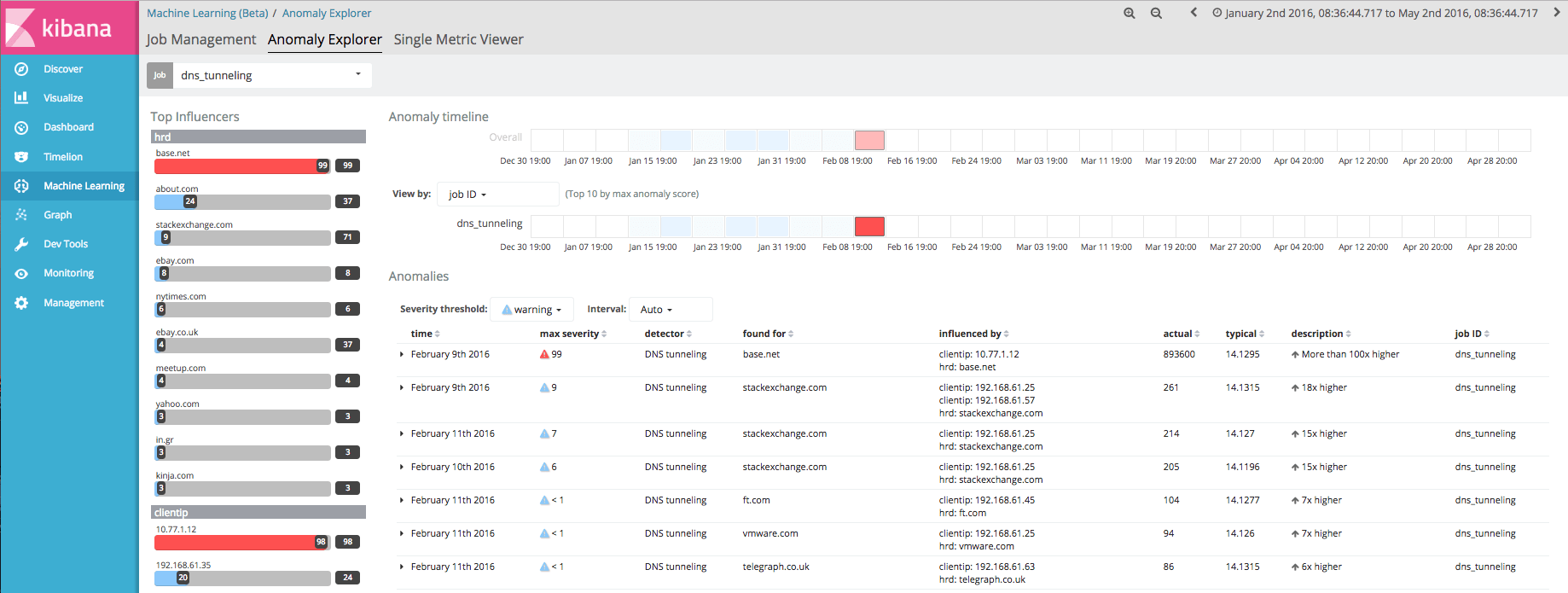Sort table by influenced by column
This screenshot has height=593, width=1568.
(x=973, y=334)
